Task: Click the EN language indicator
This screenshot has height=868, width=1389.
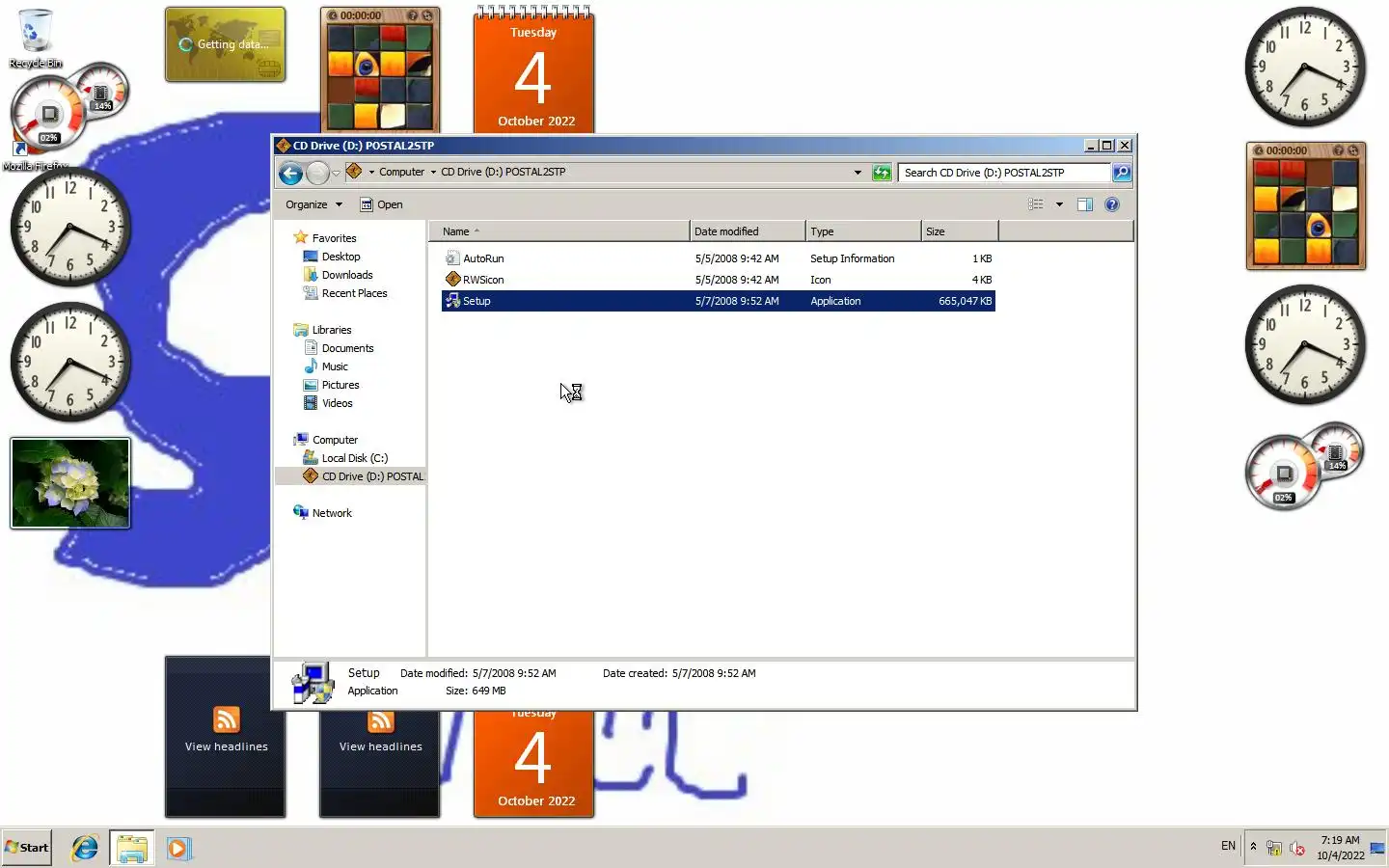Action: click(x=1228, y=846)
